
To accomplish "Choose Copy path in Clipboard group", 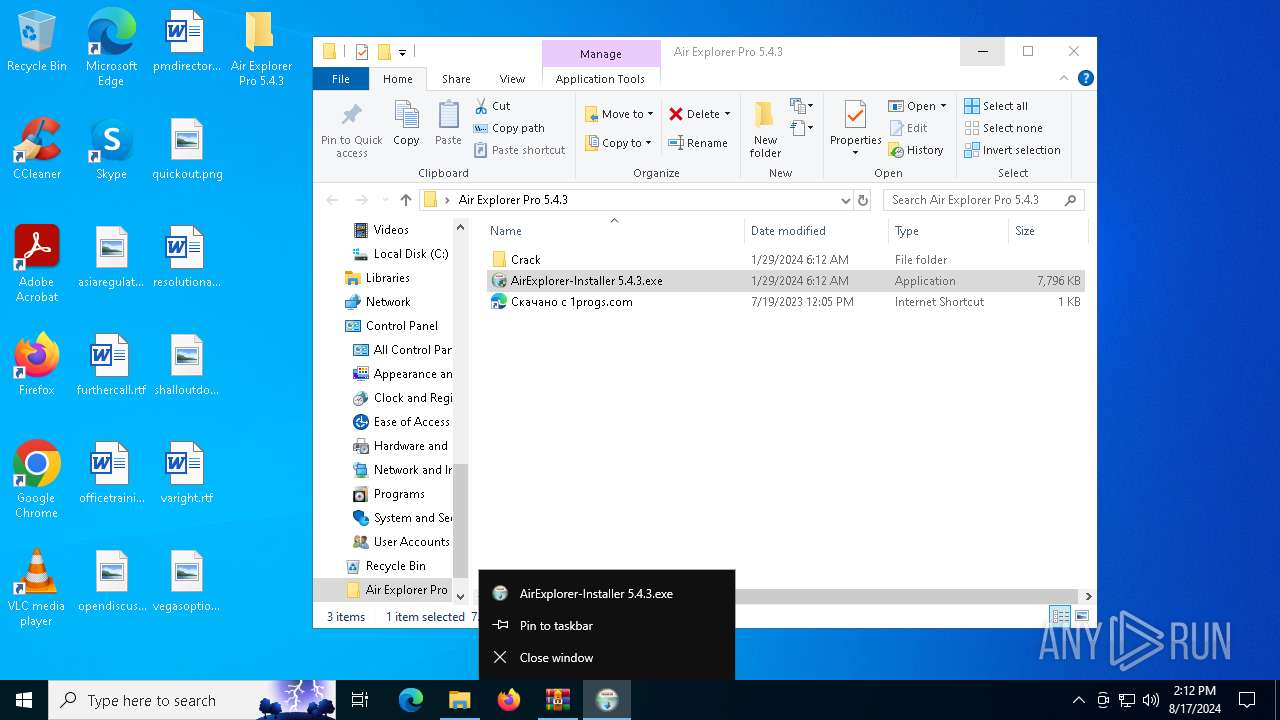I will coord(509,128).
